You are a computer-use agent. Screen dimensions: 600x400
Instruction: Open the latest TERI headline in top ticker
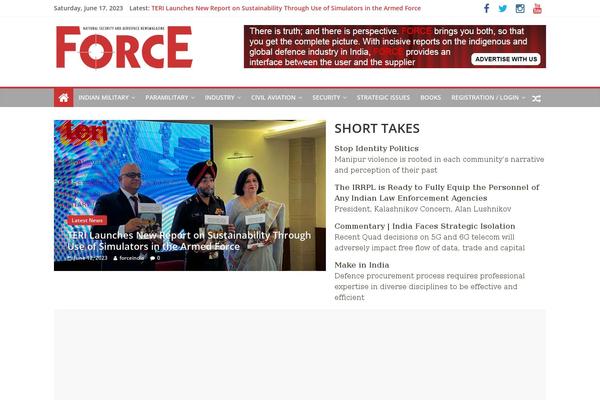point(286,8)
